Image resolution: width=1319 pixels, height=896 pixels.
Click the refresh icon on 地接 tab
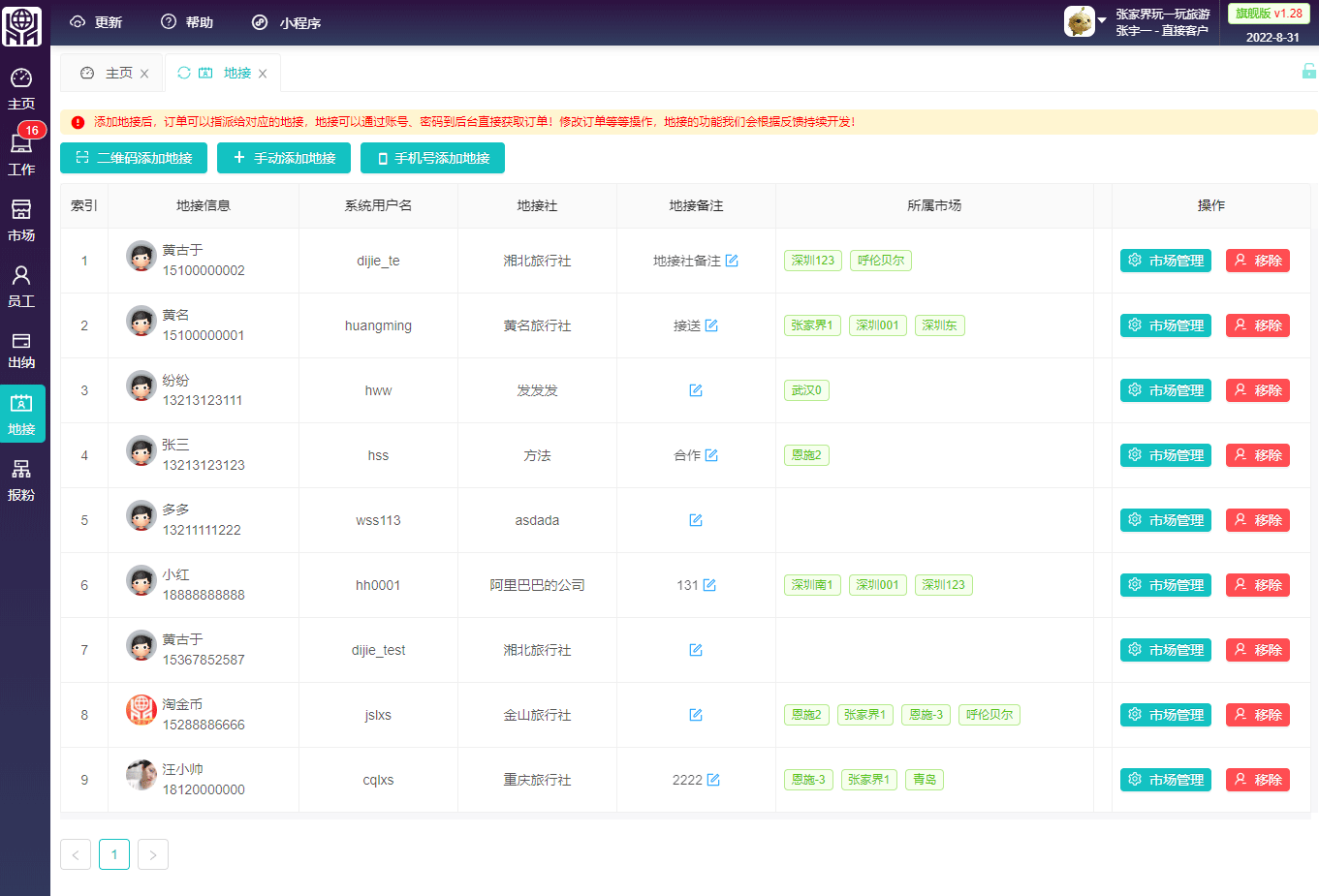tap(184, 73)
